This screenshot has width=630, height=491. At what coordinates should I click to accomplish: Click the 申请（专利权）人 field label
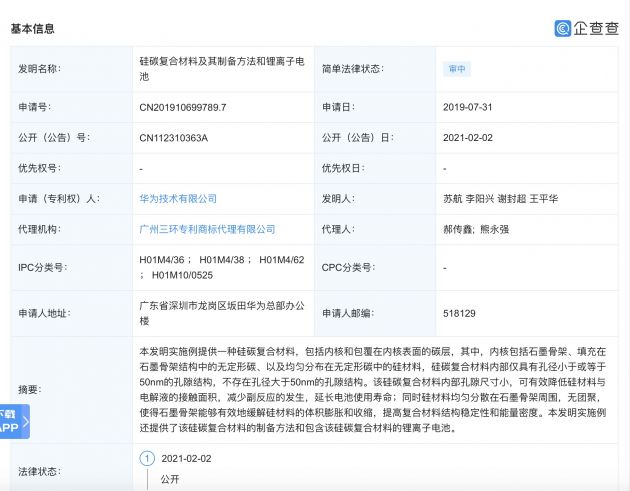pyautogui.click(x=59, y=198)
